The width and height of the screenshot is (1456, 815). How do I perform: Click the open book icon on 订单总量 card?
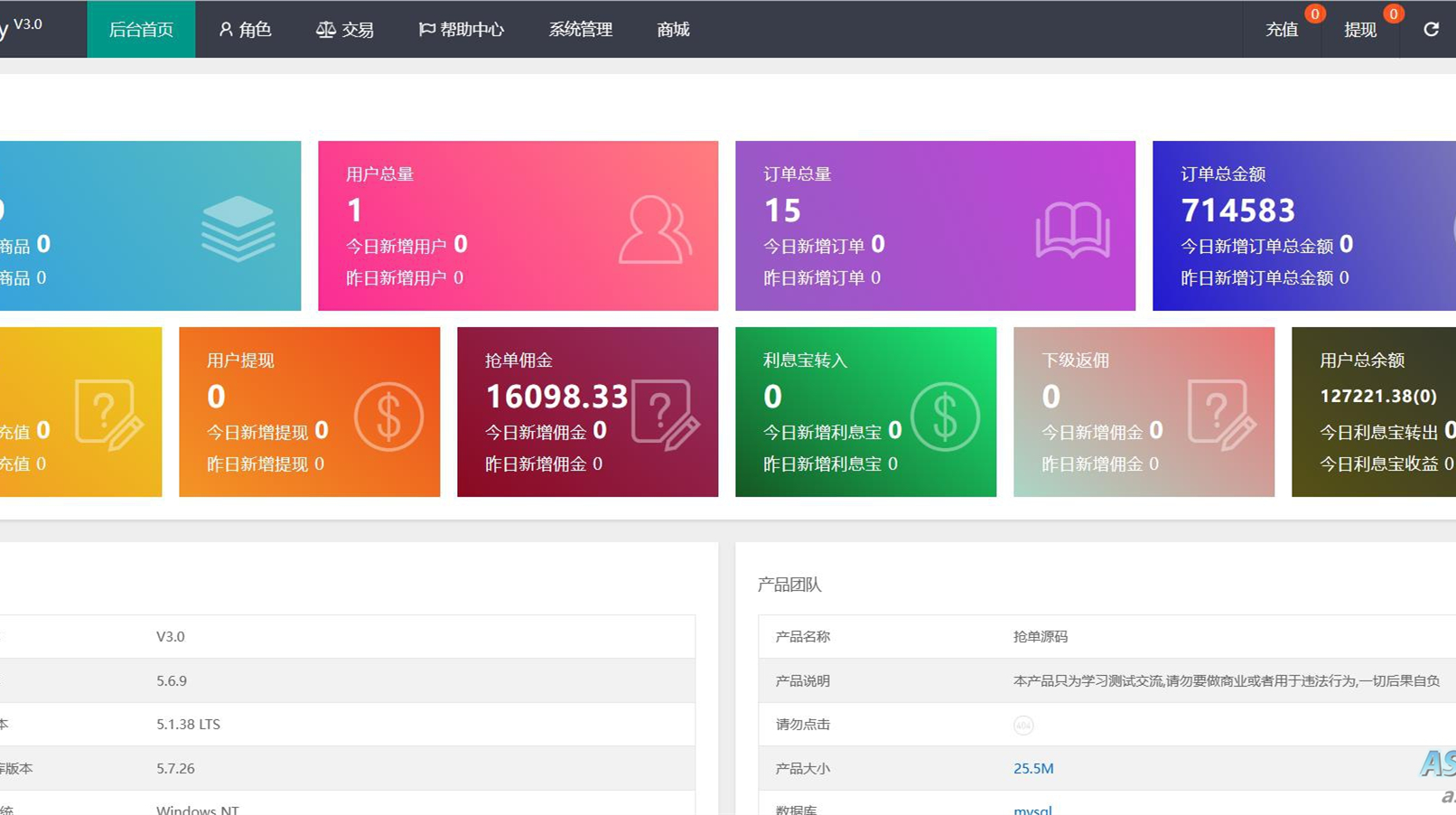point(1072,230)
